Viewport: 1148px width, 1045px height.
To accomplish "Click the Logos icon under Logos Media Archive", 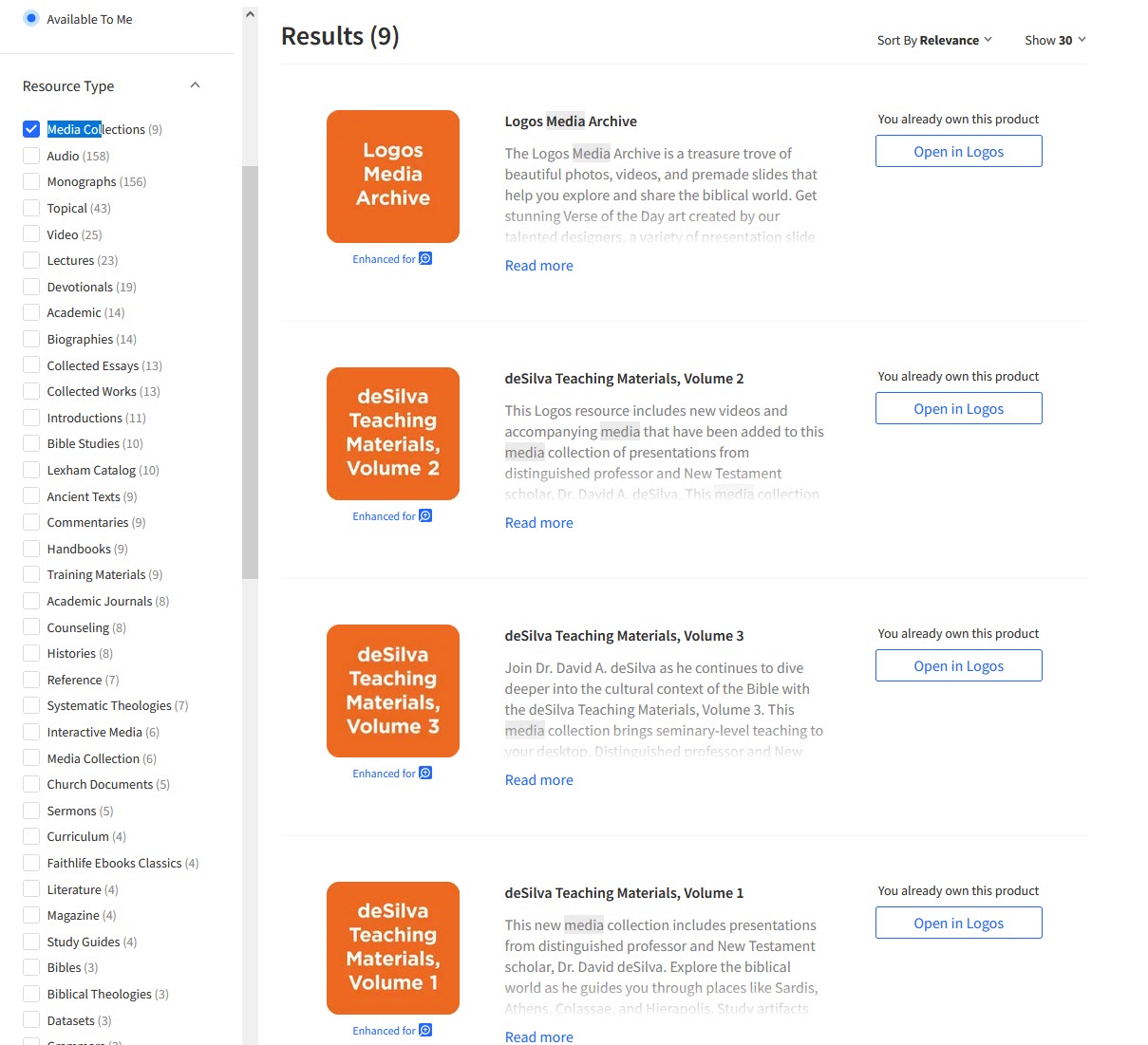I will pyautogui.click(x=425, y=258).
